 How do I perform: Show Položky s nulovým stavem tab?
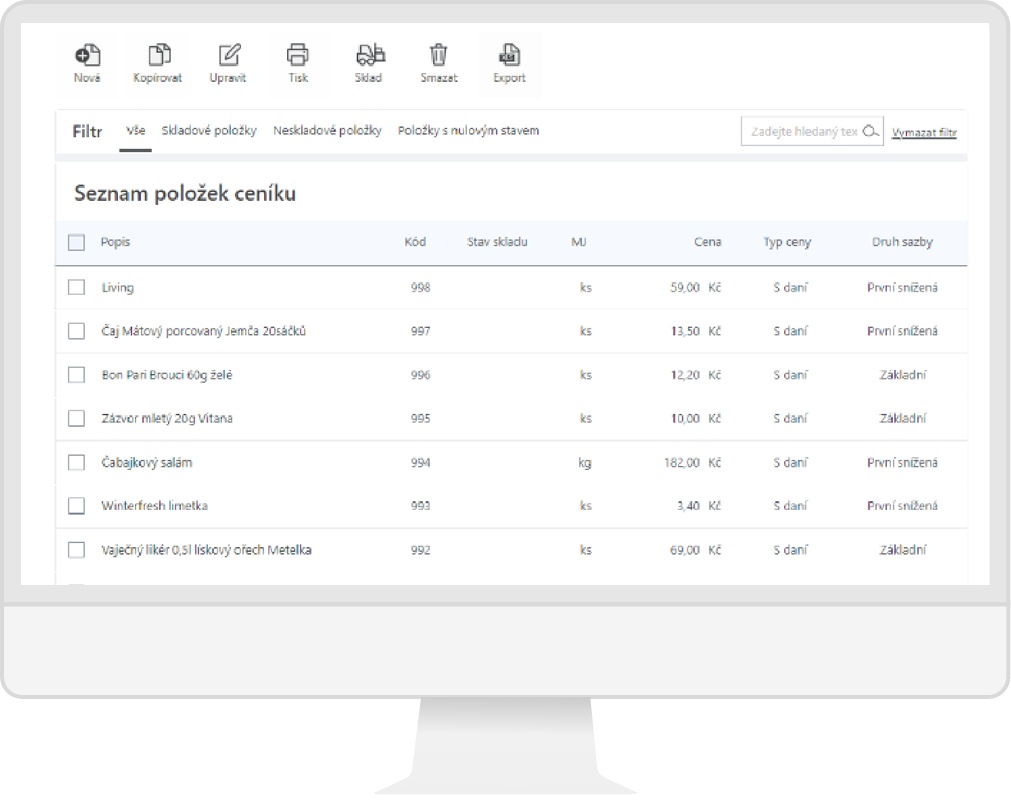click(468, 131)
